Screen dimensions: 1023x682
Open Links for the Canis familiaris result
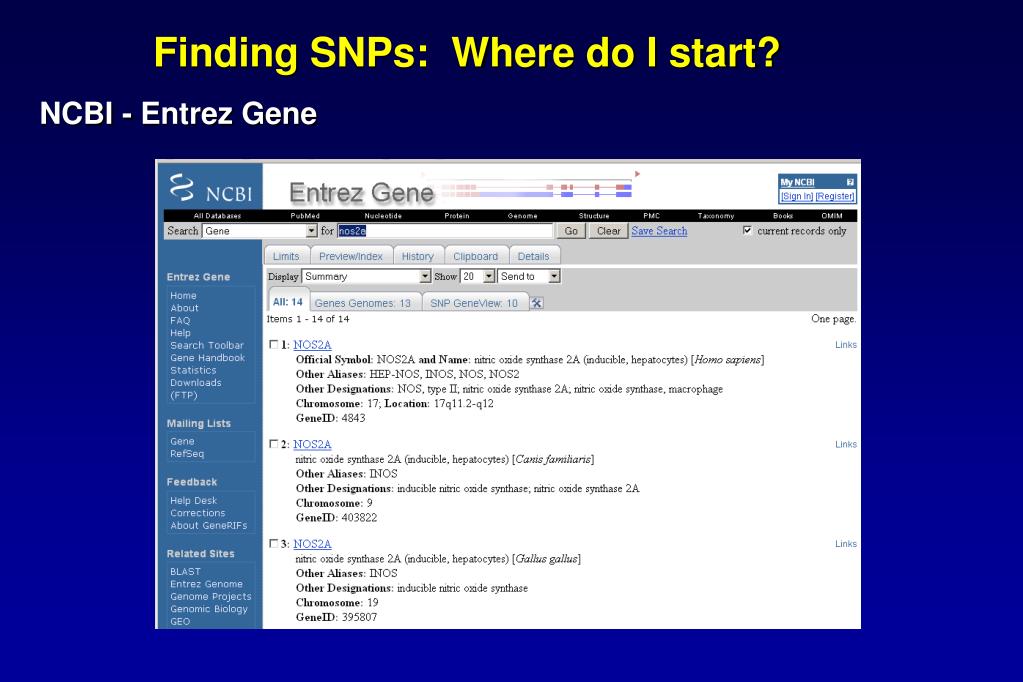coord(846,444)
